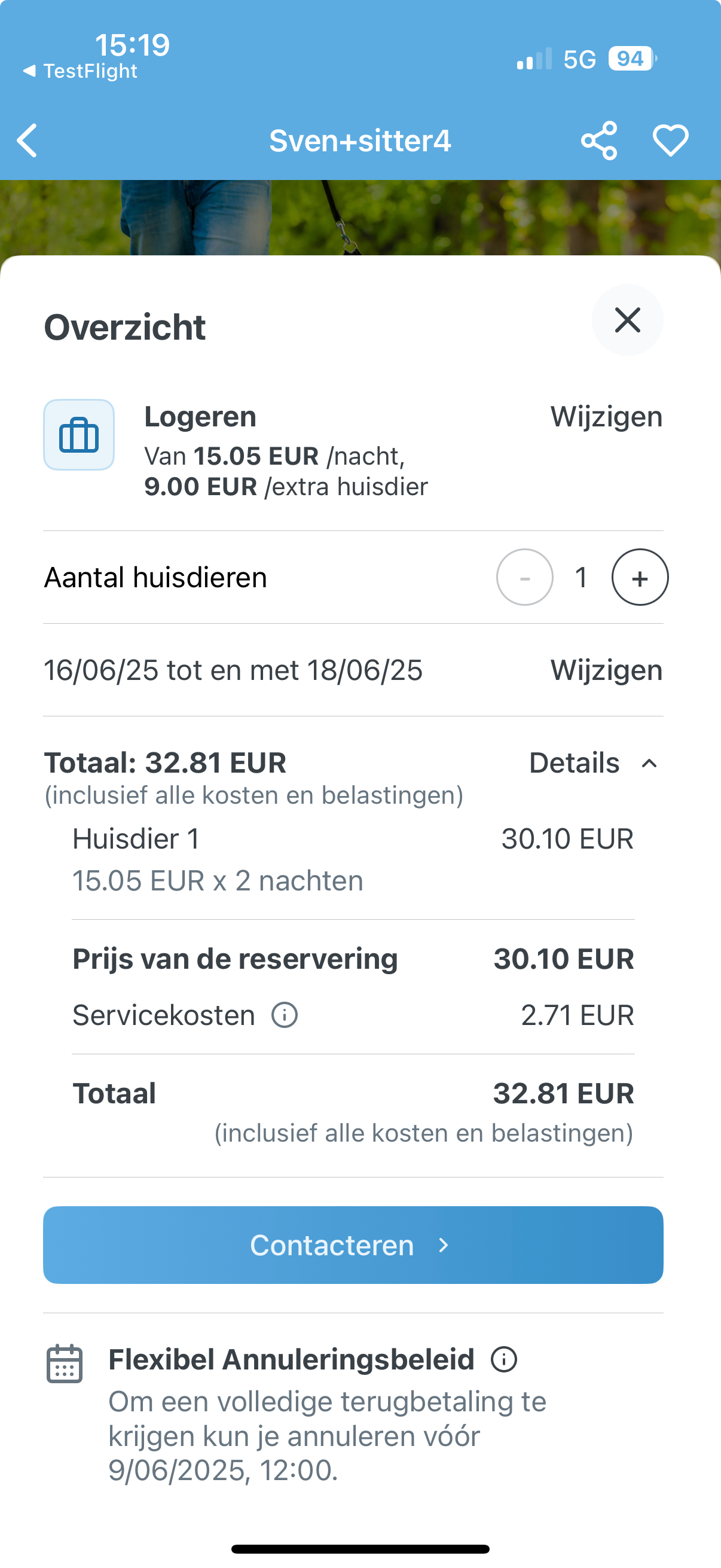This screenshot has width=721, height=1568.
Task: Tap the Flexibel Annuleringsbeleid heading
Action: pyautogui.click(x=291, y=1359)
